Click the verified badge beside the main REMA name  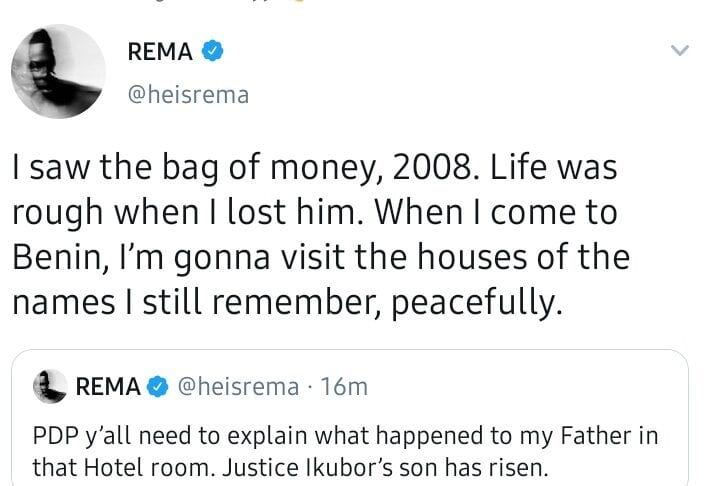213,51
